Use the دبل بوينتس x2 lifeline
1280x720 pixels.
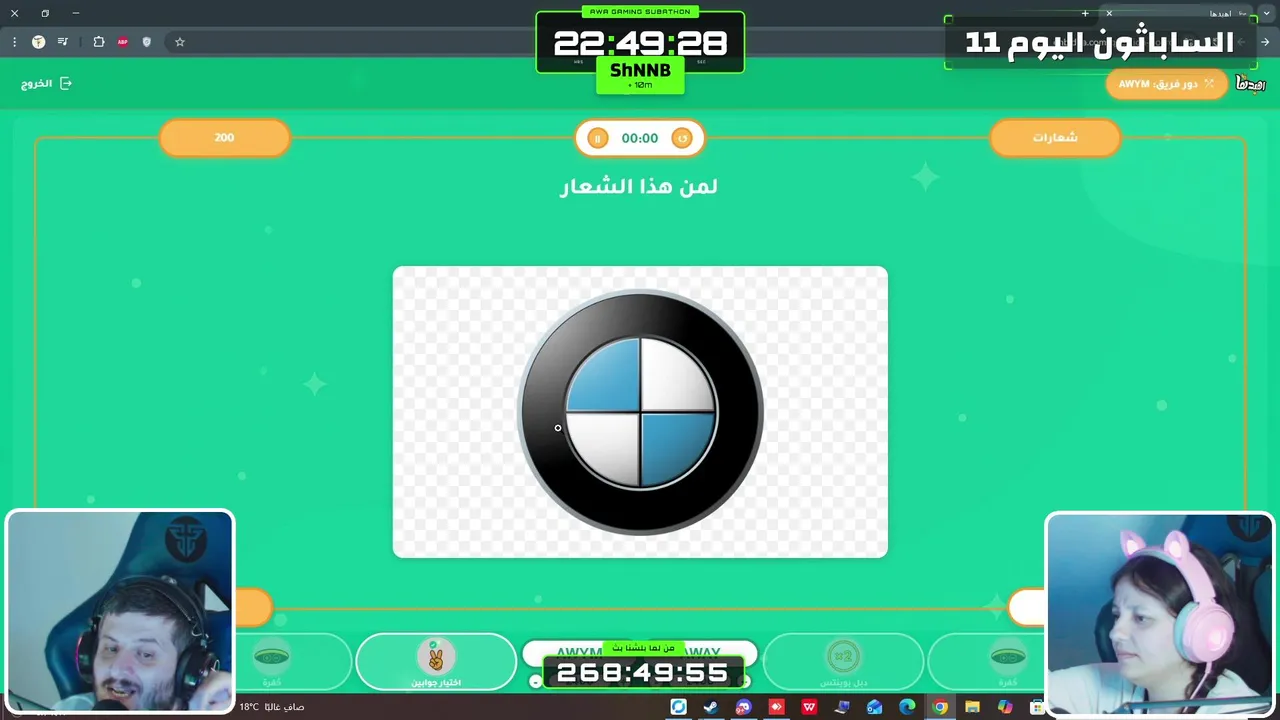click(844, 663)
